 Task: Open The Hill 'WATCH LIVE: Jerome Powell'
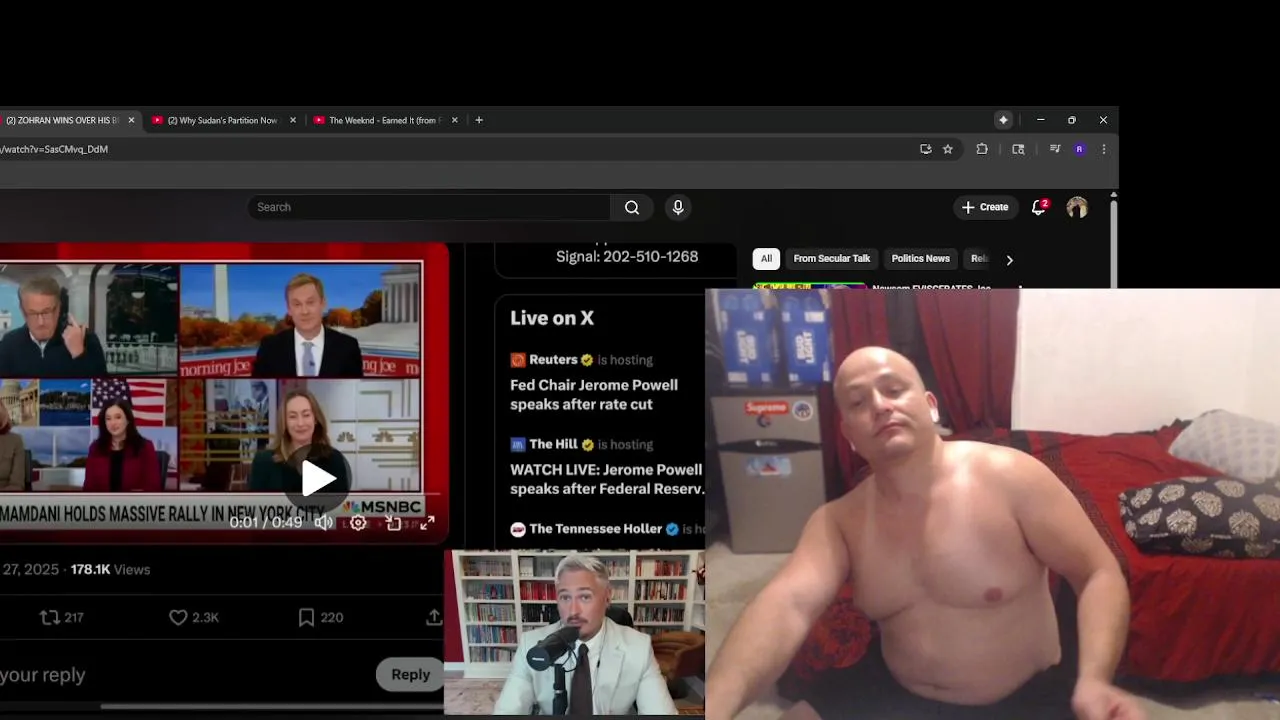click(607, 479)
